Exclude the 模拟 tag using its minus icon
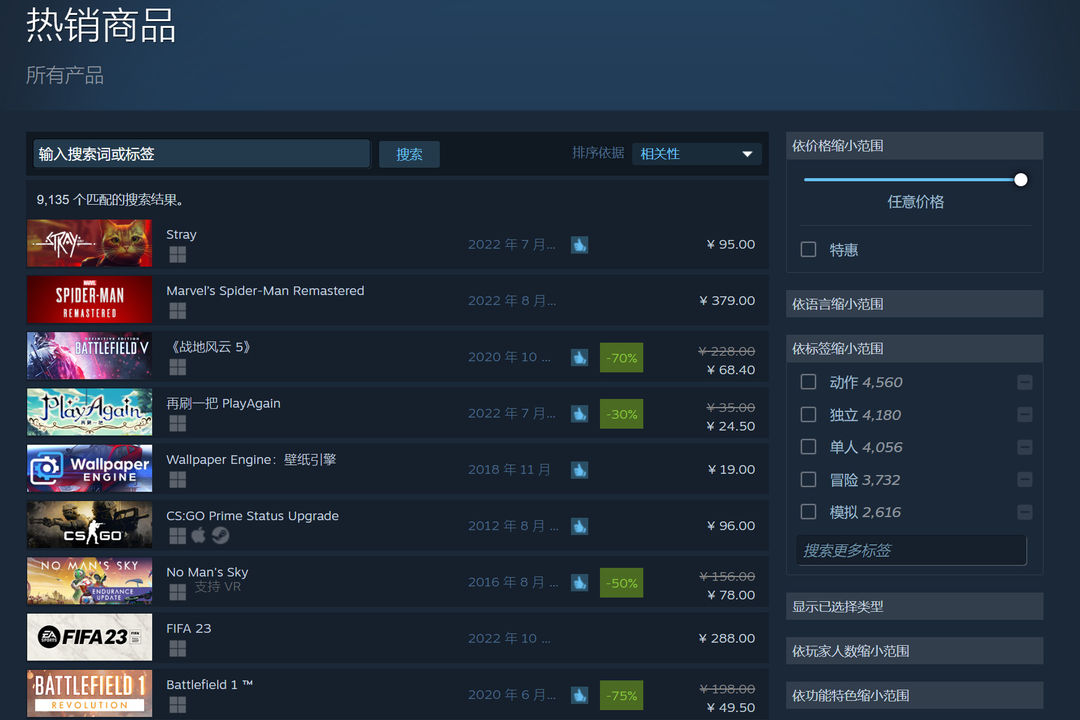 pos(1025,512)
